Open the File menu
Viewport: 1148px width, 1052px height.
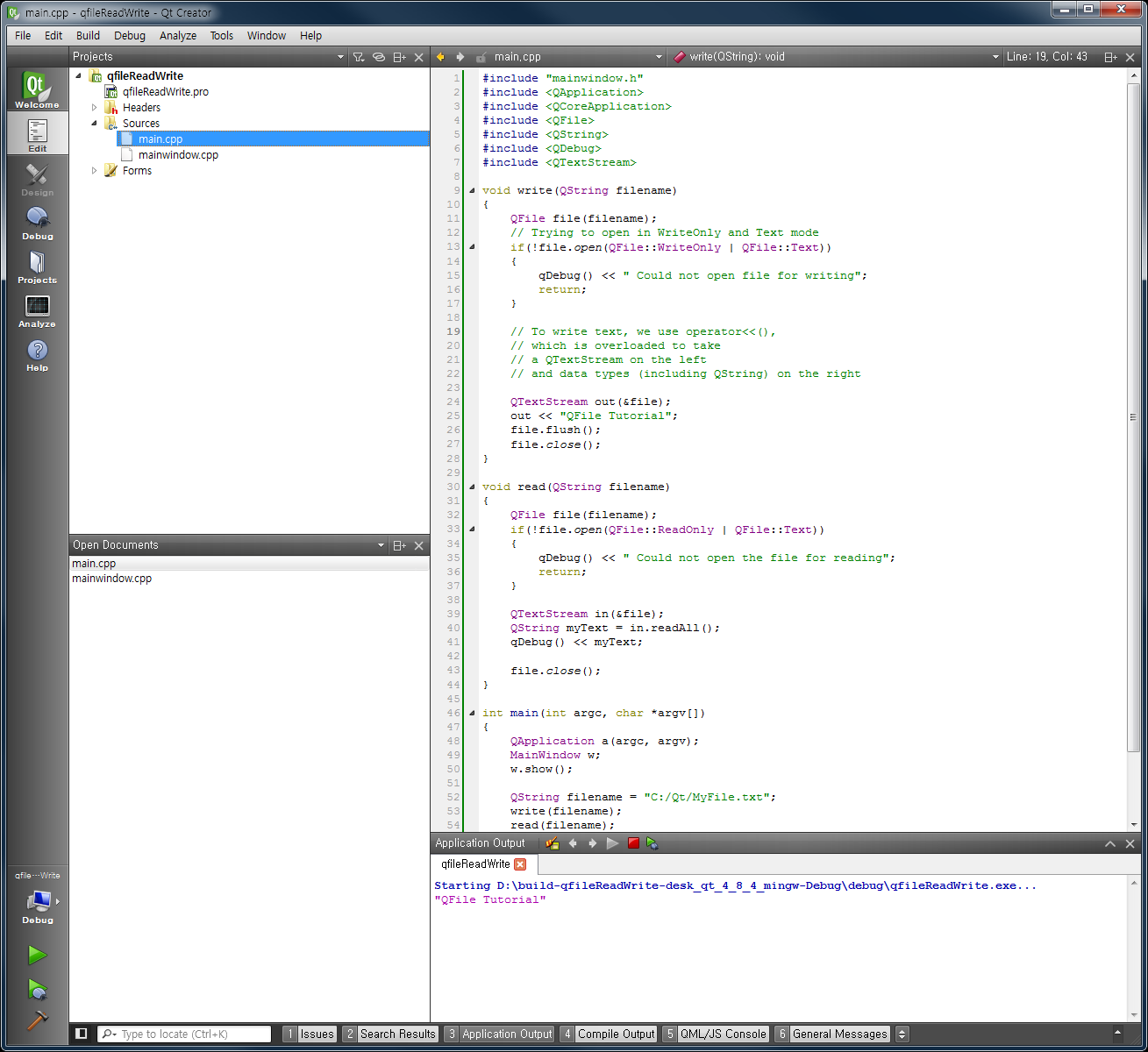click(23, 36)
